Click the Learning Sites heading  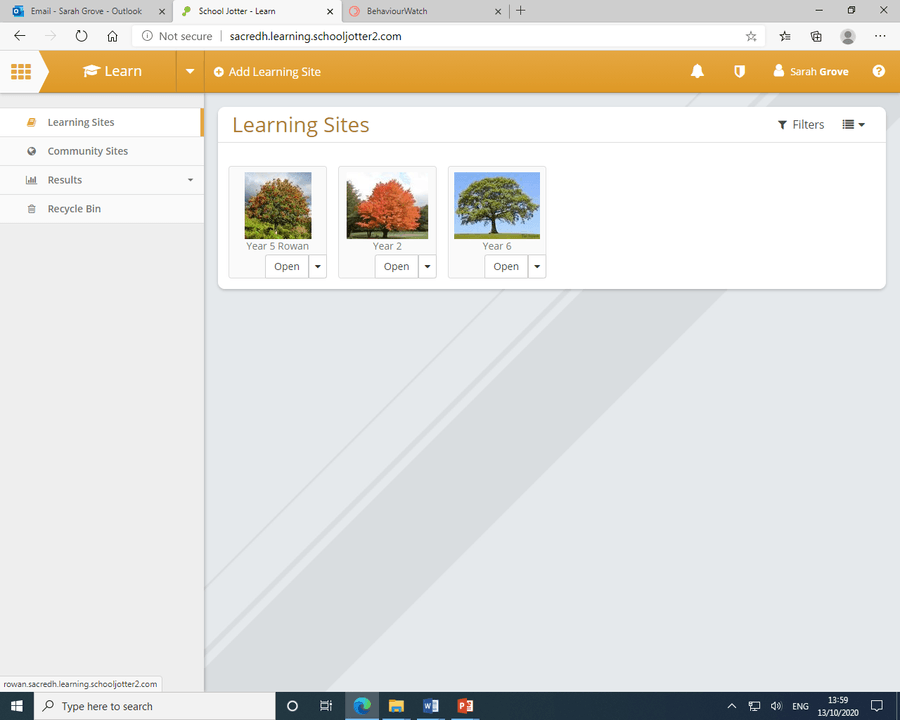click(300, 125)
